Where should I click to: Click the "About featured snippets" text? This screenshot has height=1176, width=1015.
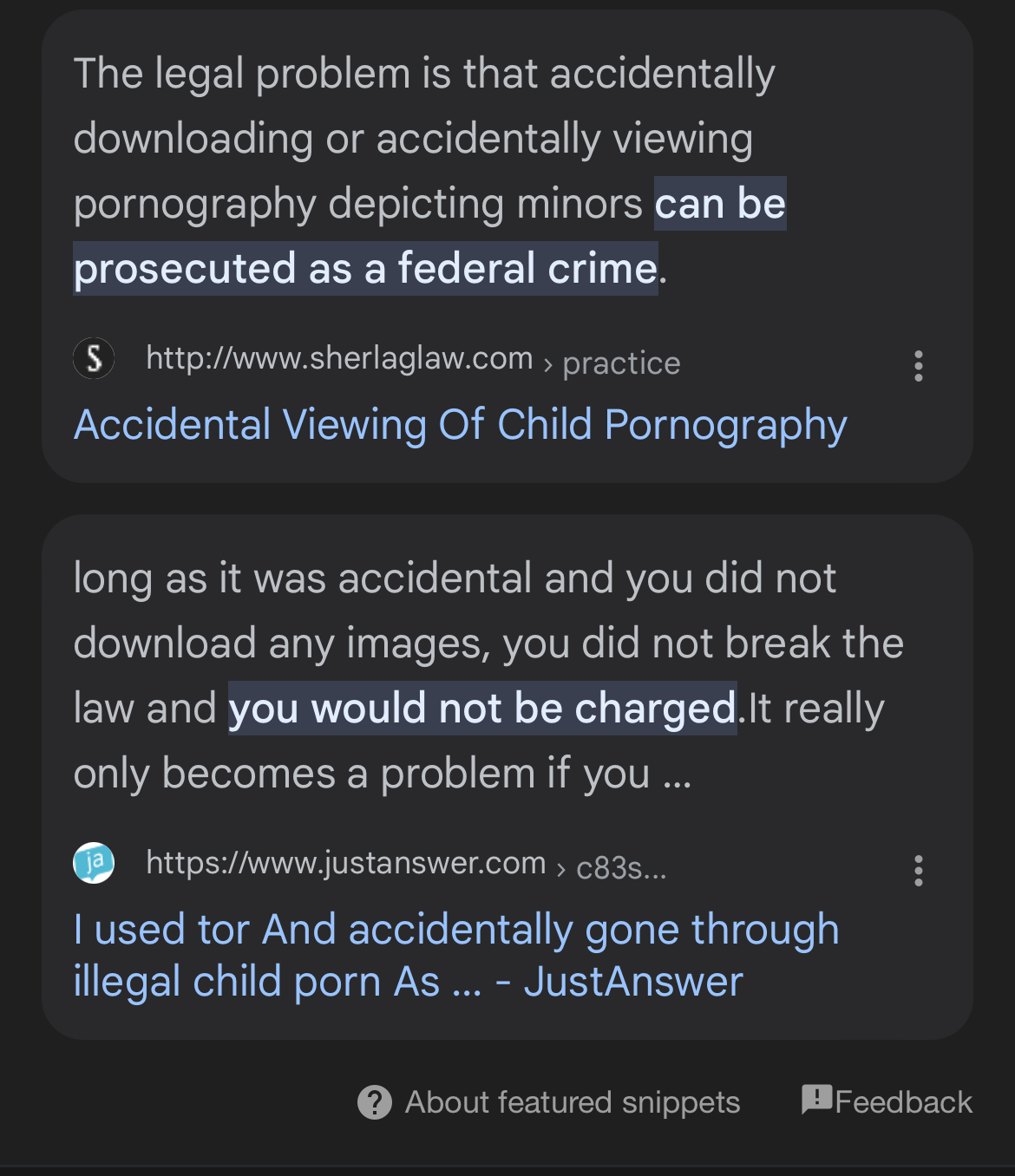573,1102
